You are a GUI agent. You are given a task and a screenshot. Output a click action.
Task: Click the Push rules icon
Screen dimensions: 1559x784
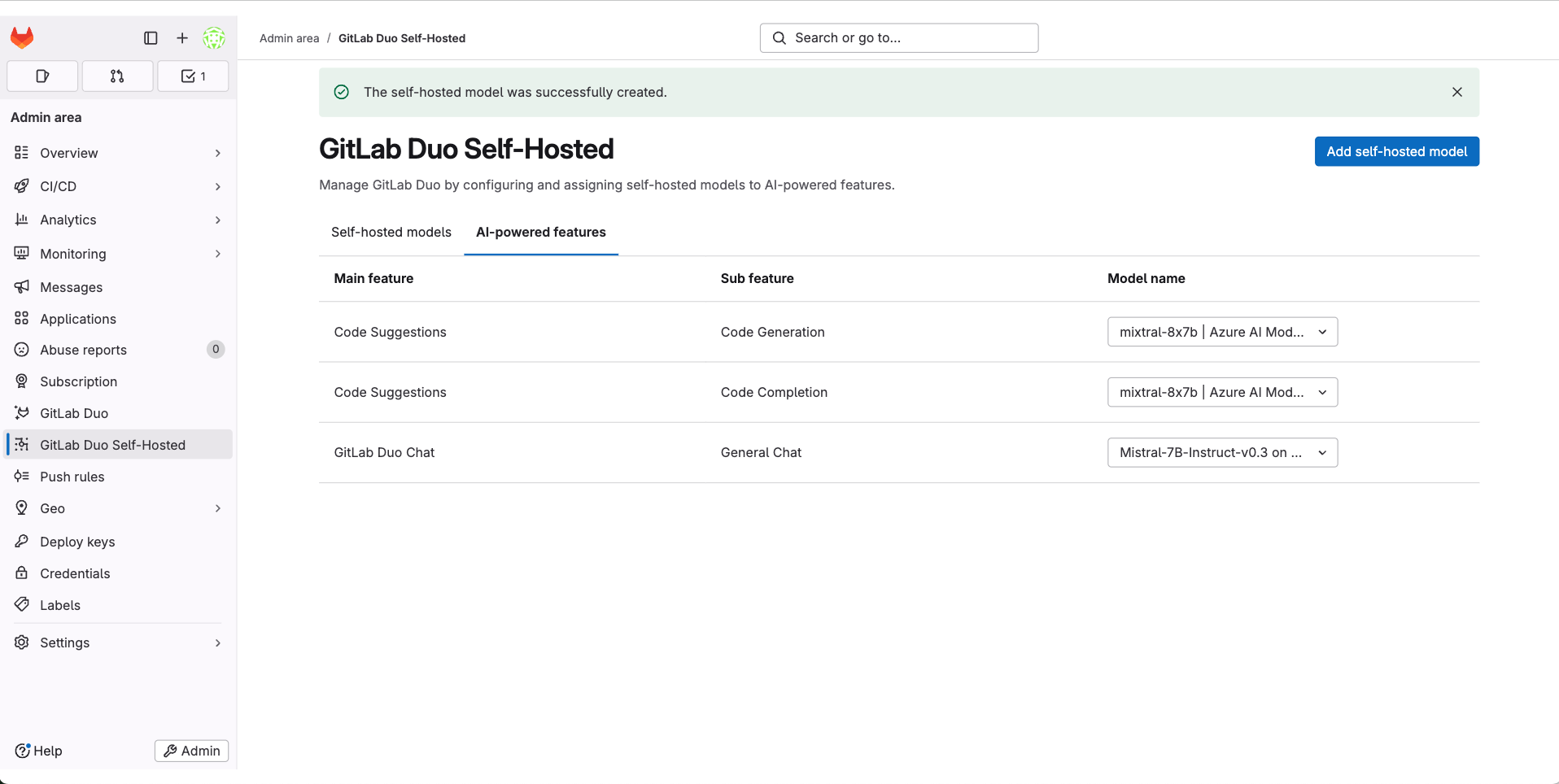22,477
